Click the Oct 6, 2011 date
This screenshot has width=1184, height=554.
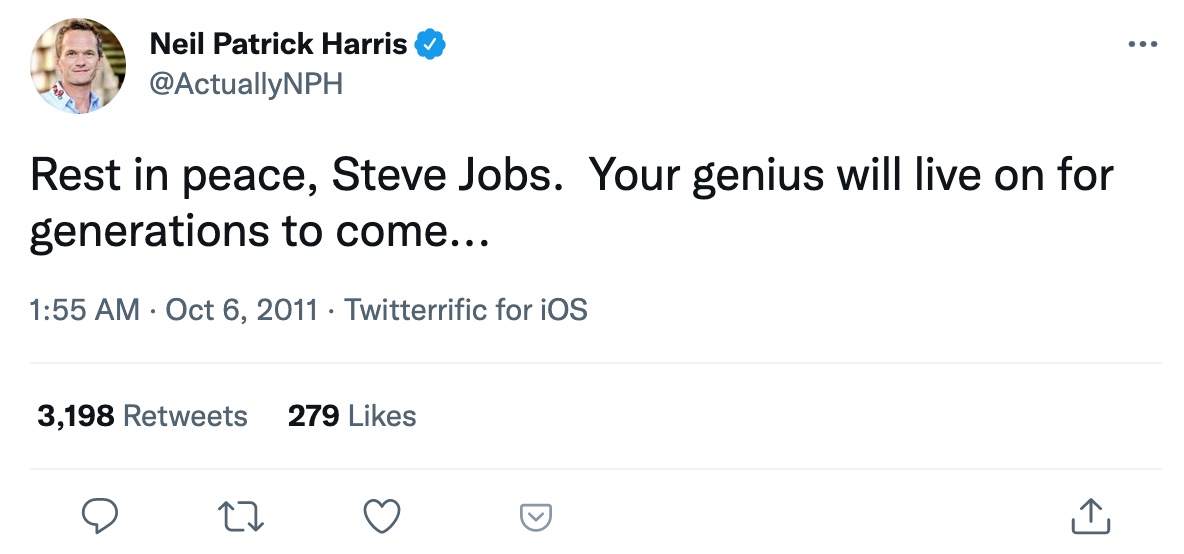[241, 310]
